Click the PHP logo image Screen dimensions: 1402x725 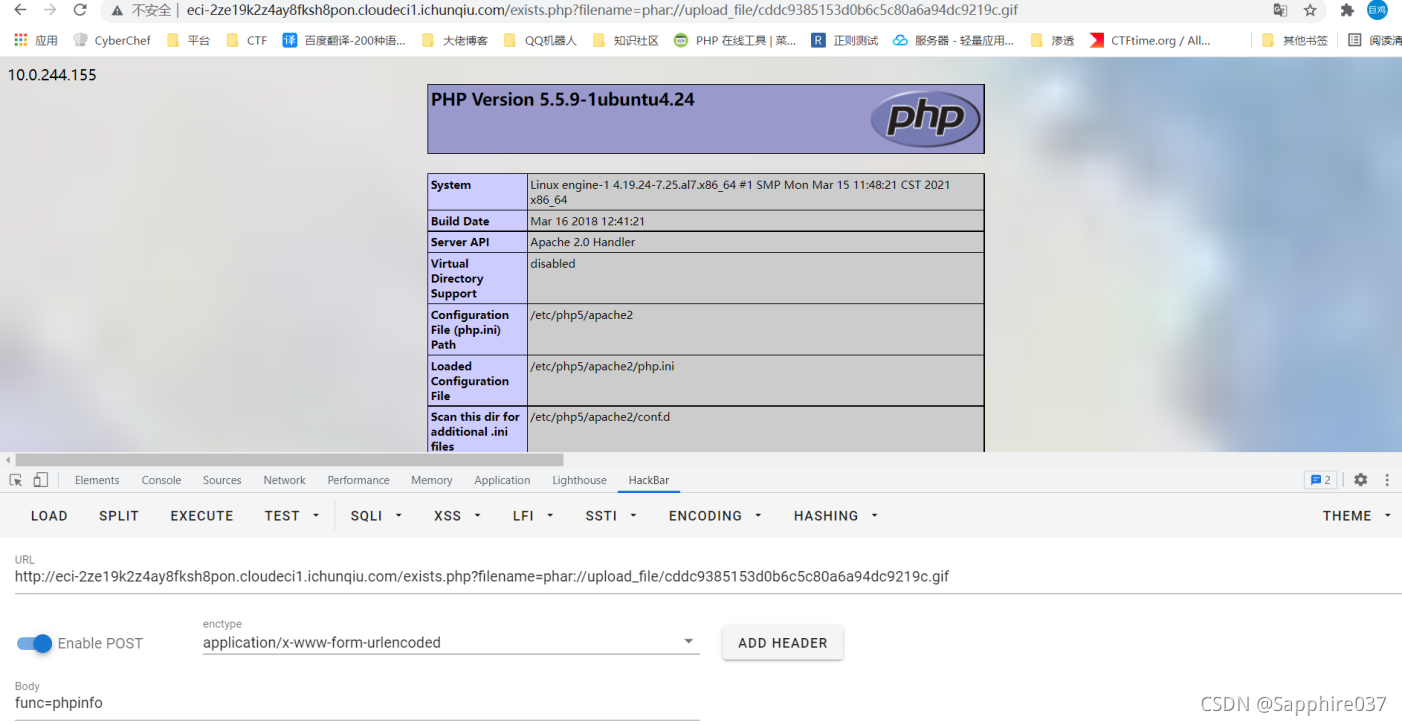pyautogui.click(x=924, y=119)
